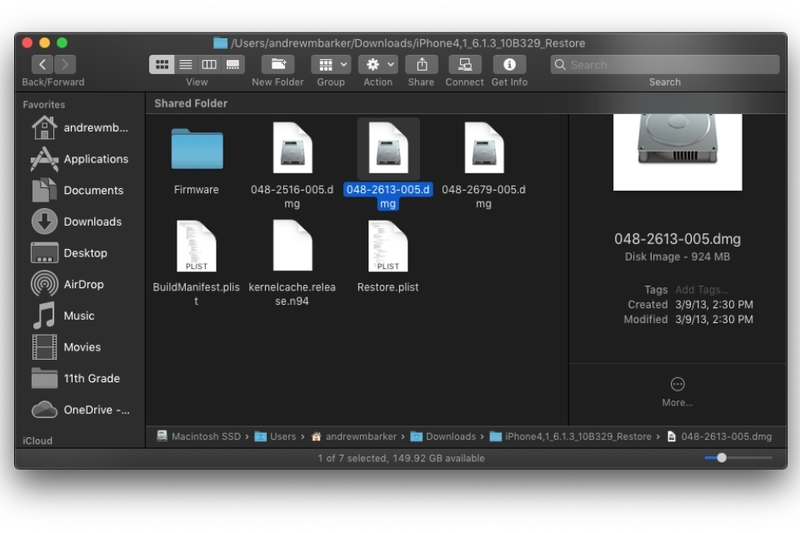Open AirDrop in the sidebar
Image resolution: width=800 pixels, height=533 pixels.
tap(80, 285)
